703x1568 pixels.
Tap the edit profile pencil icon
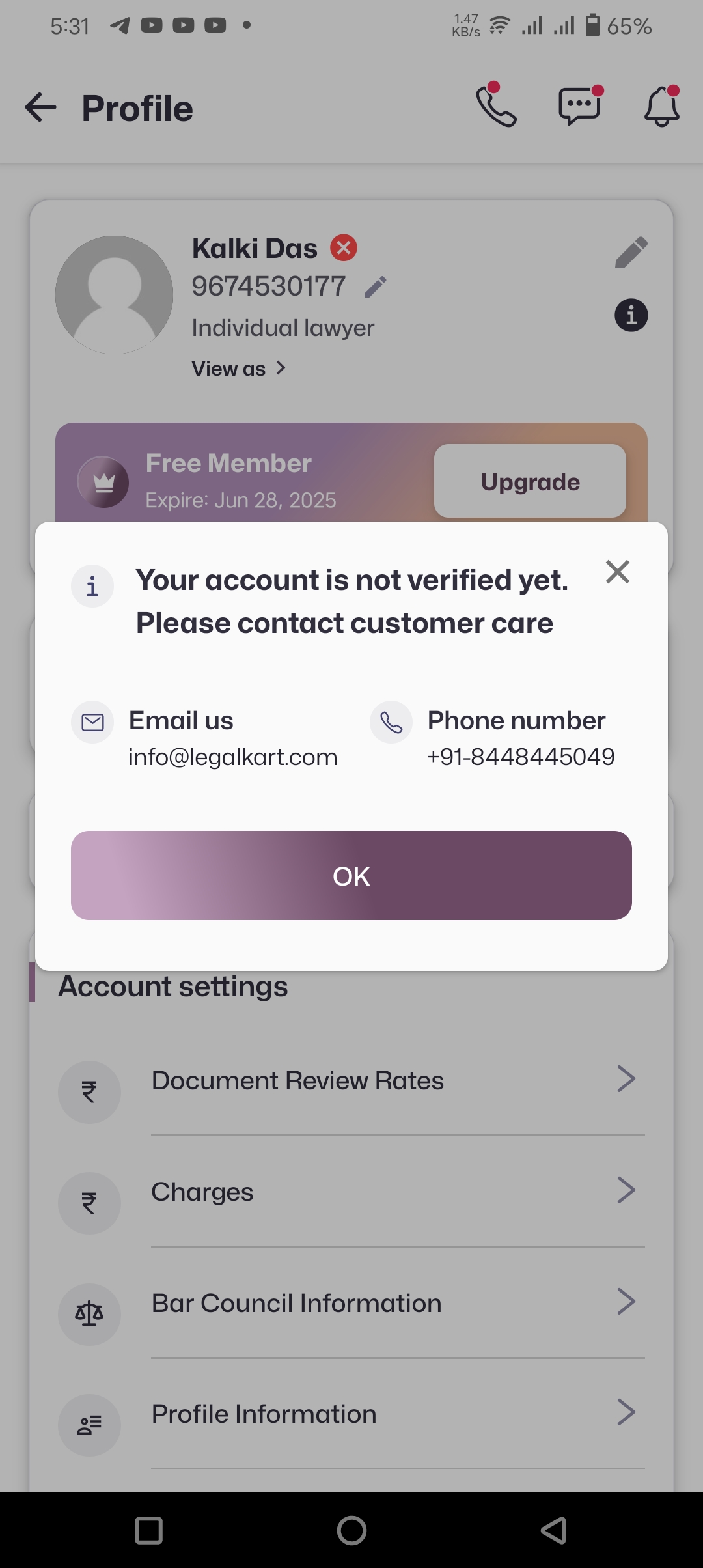click(x=631, y=252)
